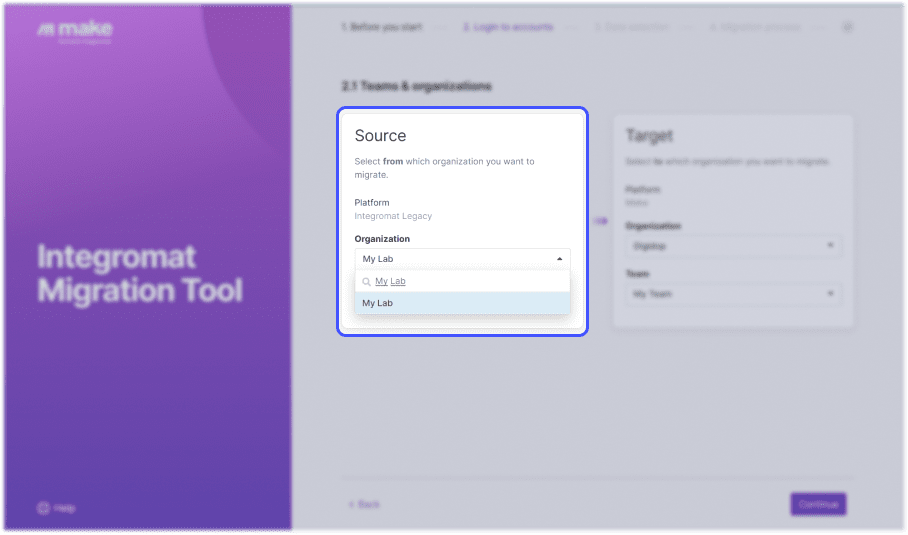Click the Make logo in the sidebar
Image resolution: width=908 pixels, height=535 pixels.
pos(75,31)
